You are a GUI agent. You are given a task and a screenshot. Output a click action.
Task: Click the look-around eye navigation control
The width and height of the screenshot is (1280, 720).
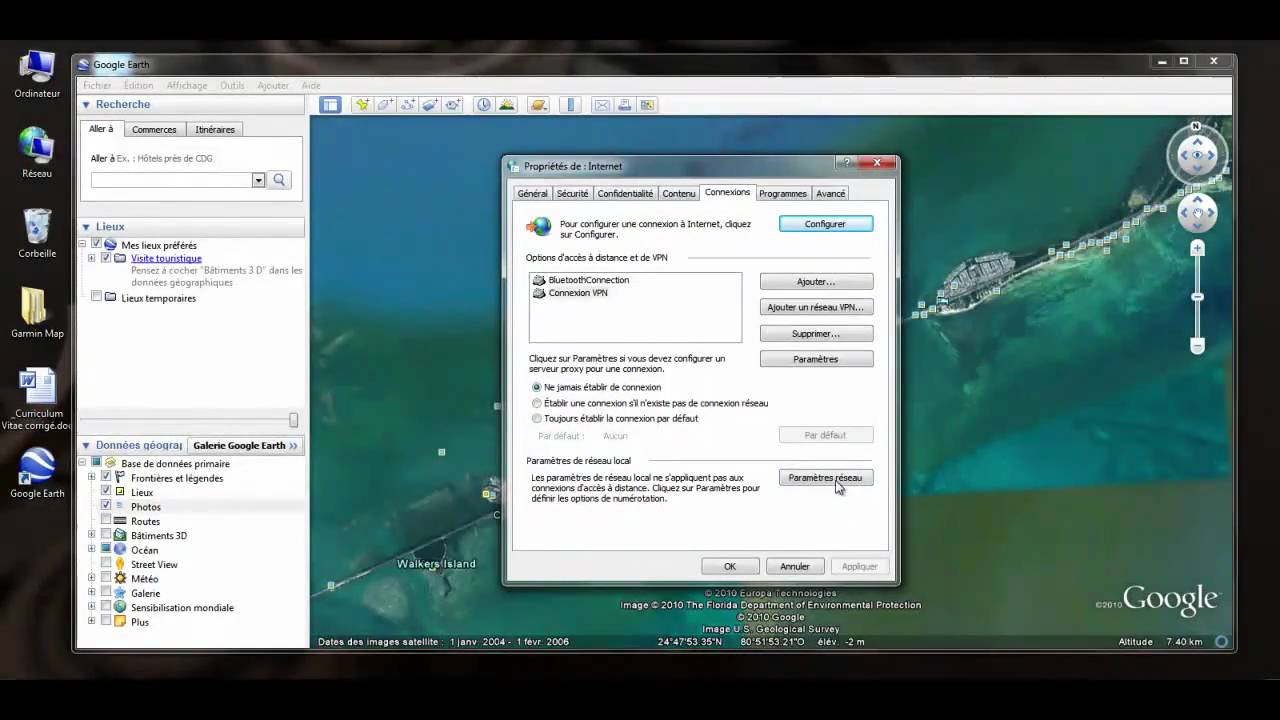point(1197,155)
